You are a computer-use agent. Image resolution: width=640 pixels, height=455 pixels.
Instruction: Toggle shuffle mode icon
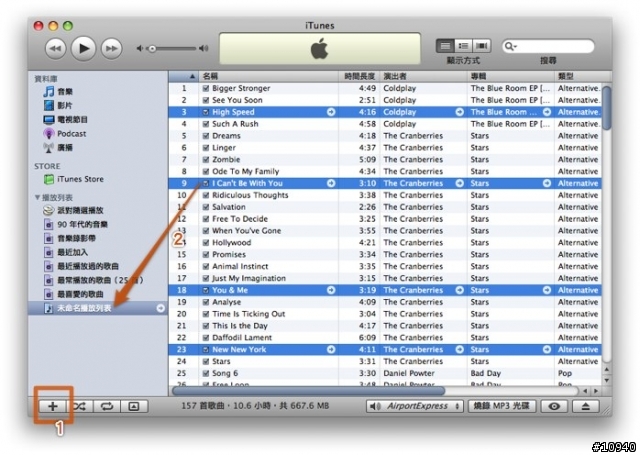coord(80,406)
